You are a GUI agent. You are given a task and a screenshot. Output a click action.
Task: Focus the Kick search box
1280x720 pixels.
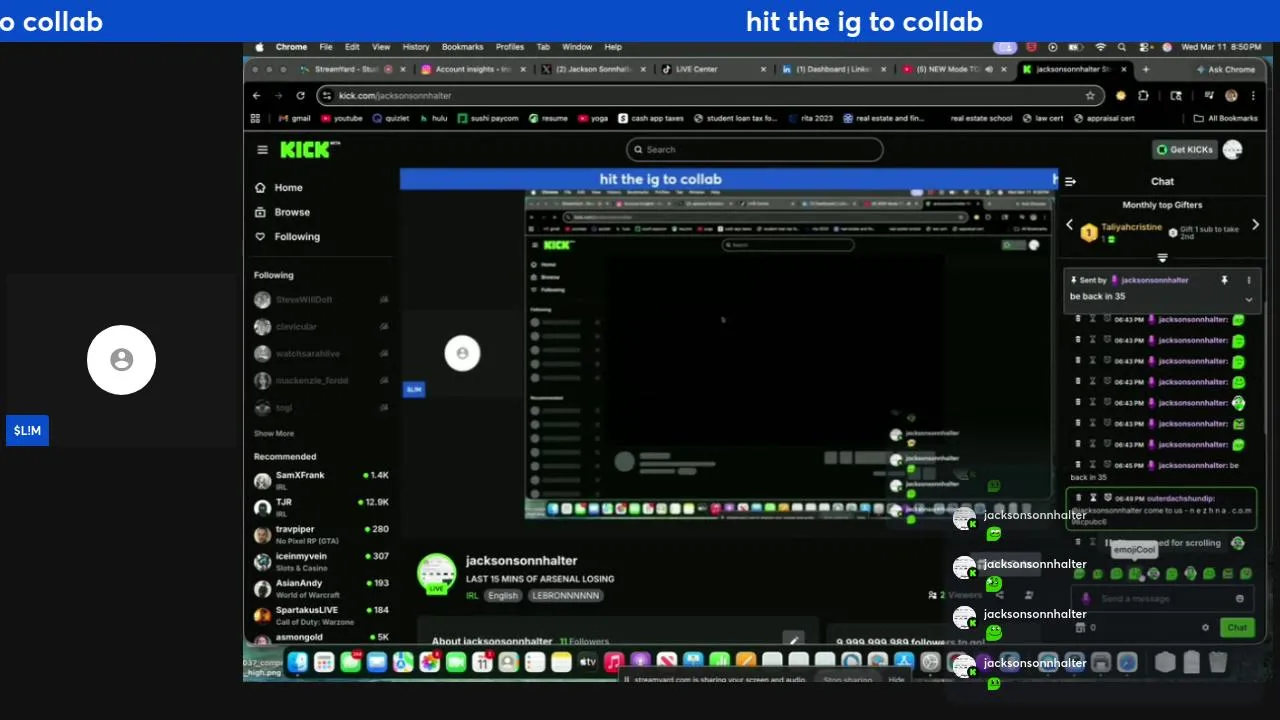[x=755, y=150]
